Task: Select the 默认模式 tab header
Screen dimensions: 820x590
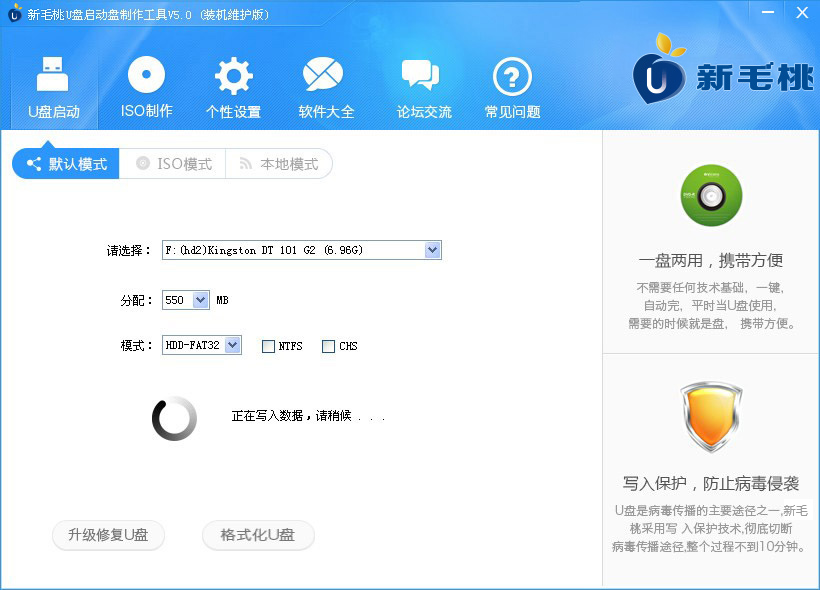Action: pos(64,164)
